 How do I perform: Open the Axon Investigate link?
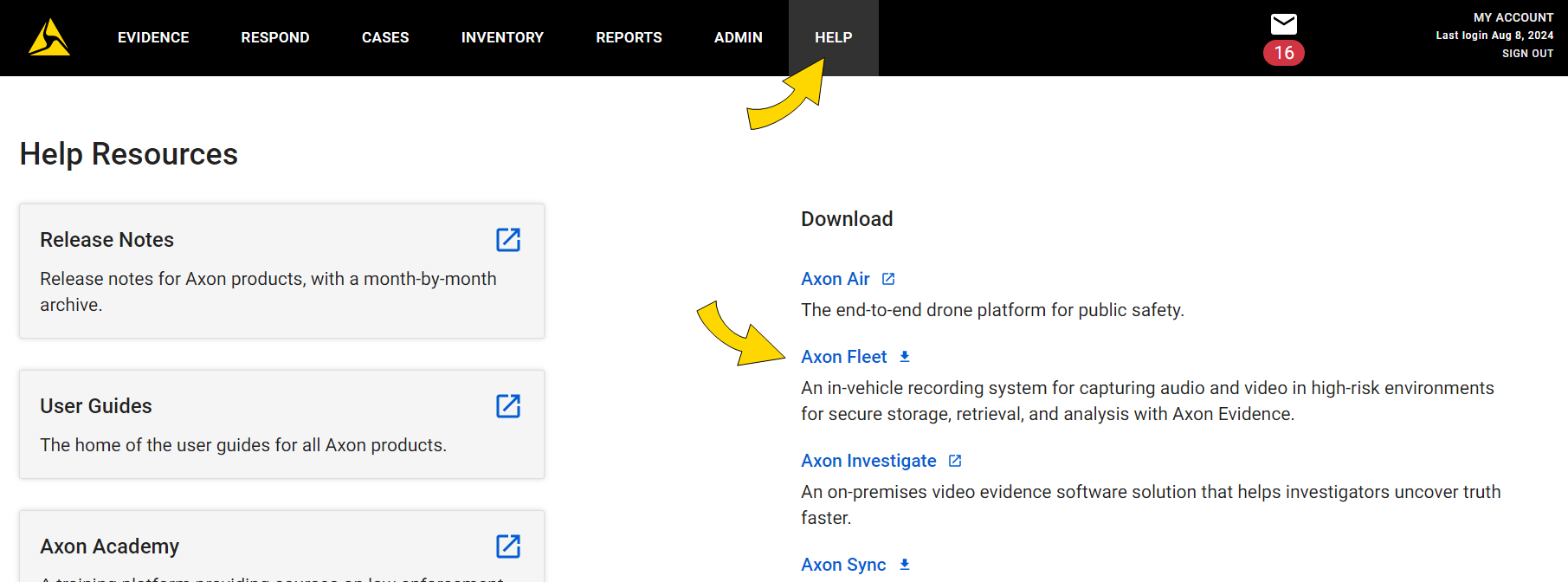pyautogui.click(x=868, y=461)
